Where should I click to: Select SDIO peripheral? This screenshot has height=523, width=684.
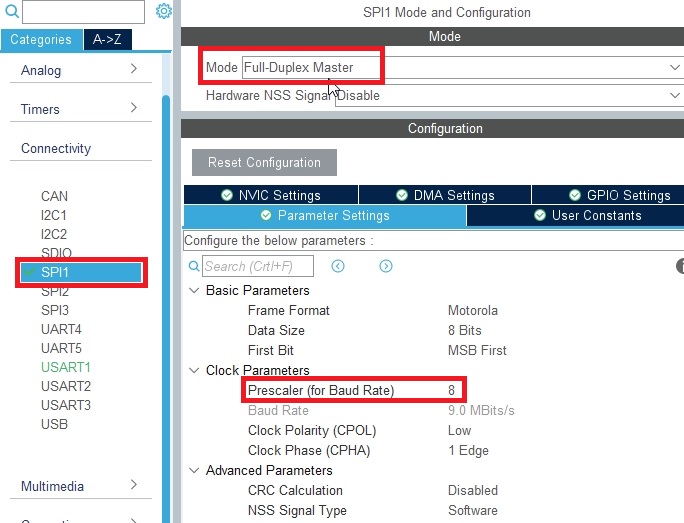pyautogui.click(x=56, y=253)
